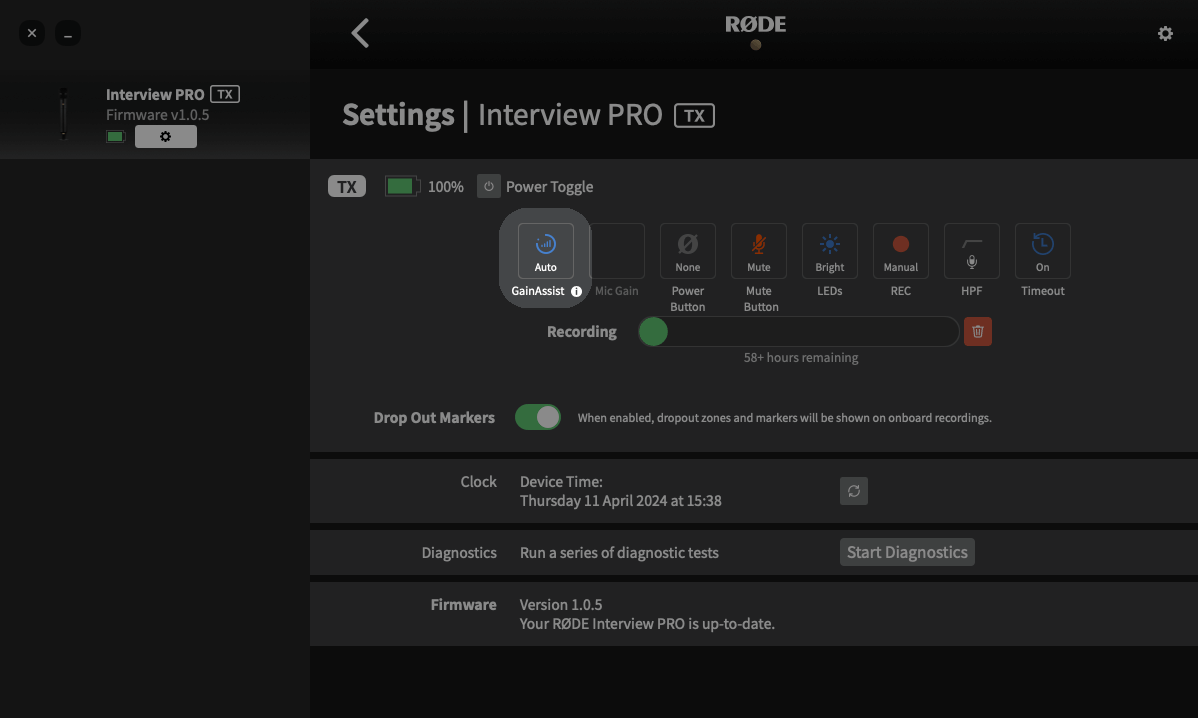1198x718 pixels.
Task: Click '58+ hours remaining' text
Action: point(801,357)
